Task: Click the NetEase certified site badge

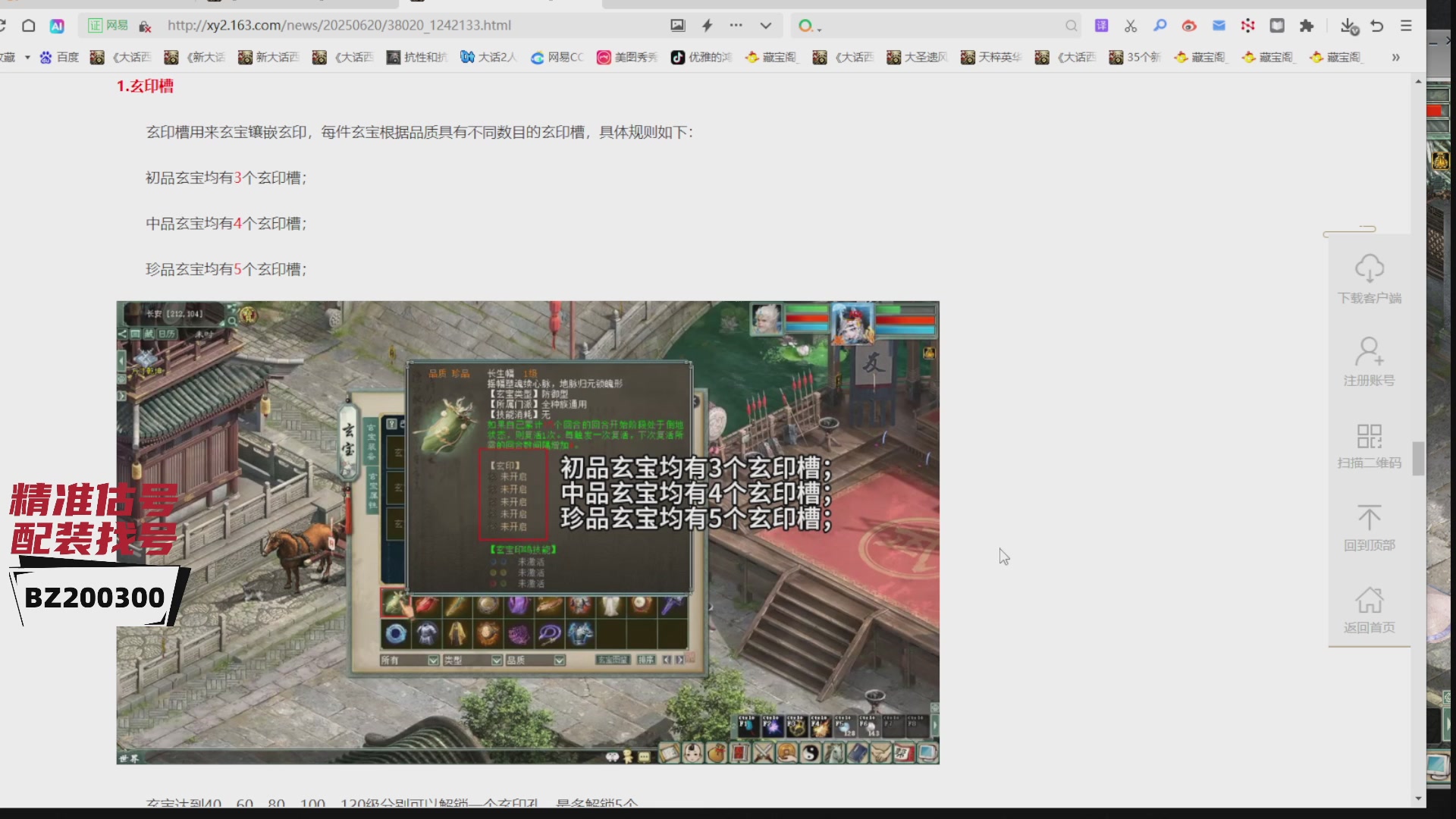Action: tap(108, 26)
